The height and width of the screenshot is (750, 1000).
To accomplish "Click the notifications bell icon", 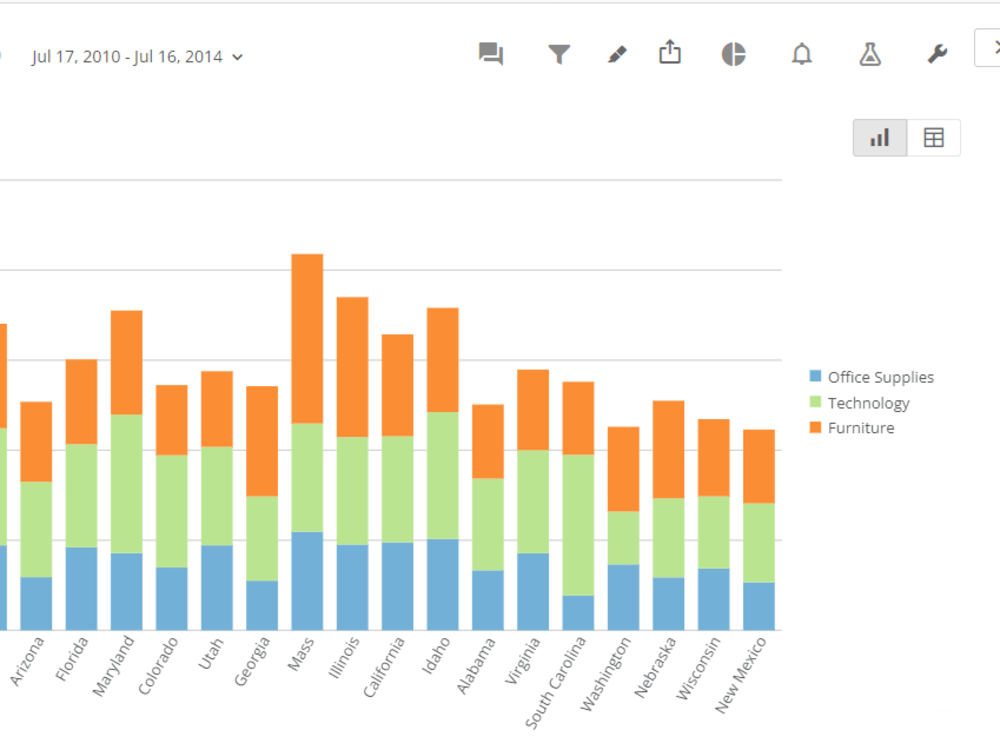I will click(801, 55).
